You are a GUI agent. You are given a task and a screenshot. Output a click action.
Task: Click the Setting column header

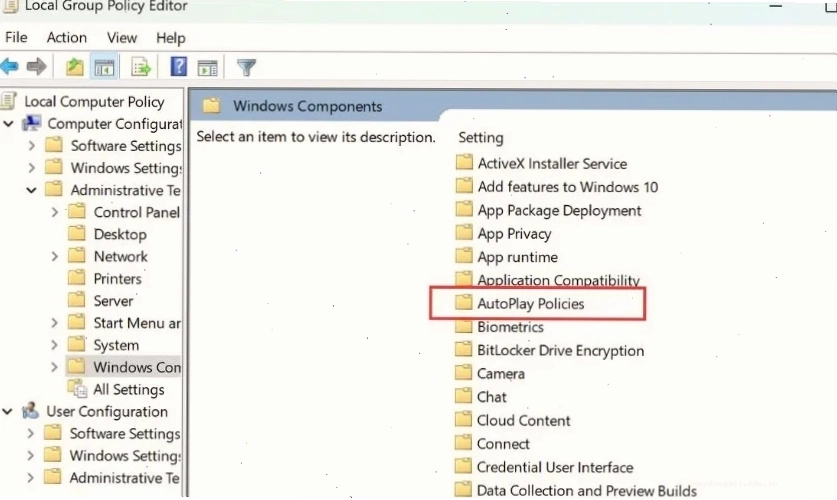tap(480, 138)
